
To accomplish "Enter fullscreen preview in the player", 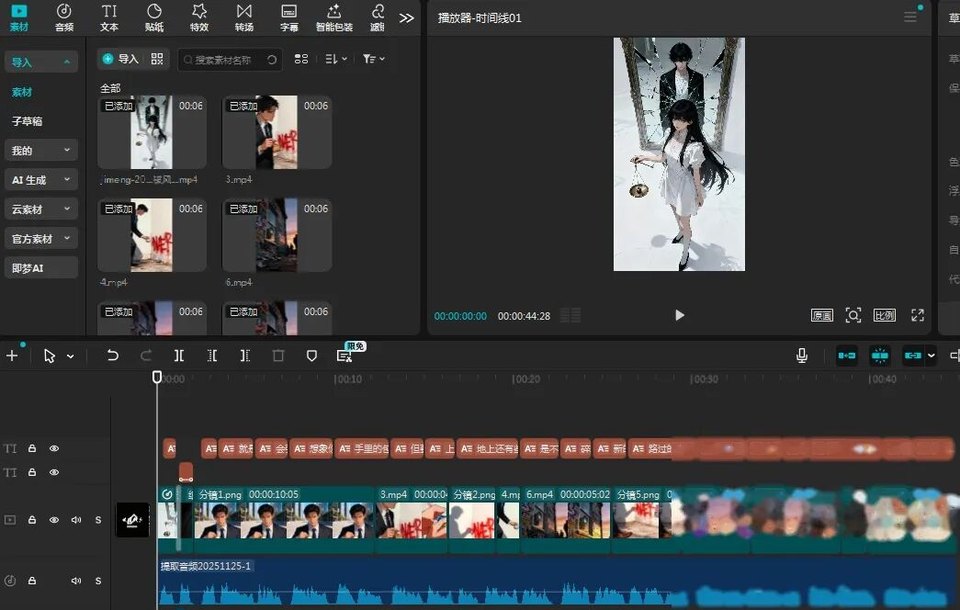I will pos(917,315).
